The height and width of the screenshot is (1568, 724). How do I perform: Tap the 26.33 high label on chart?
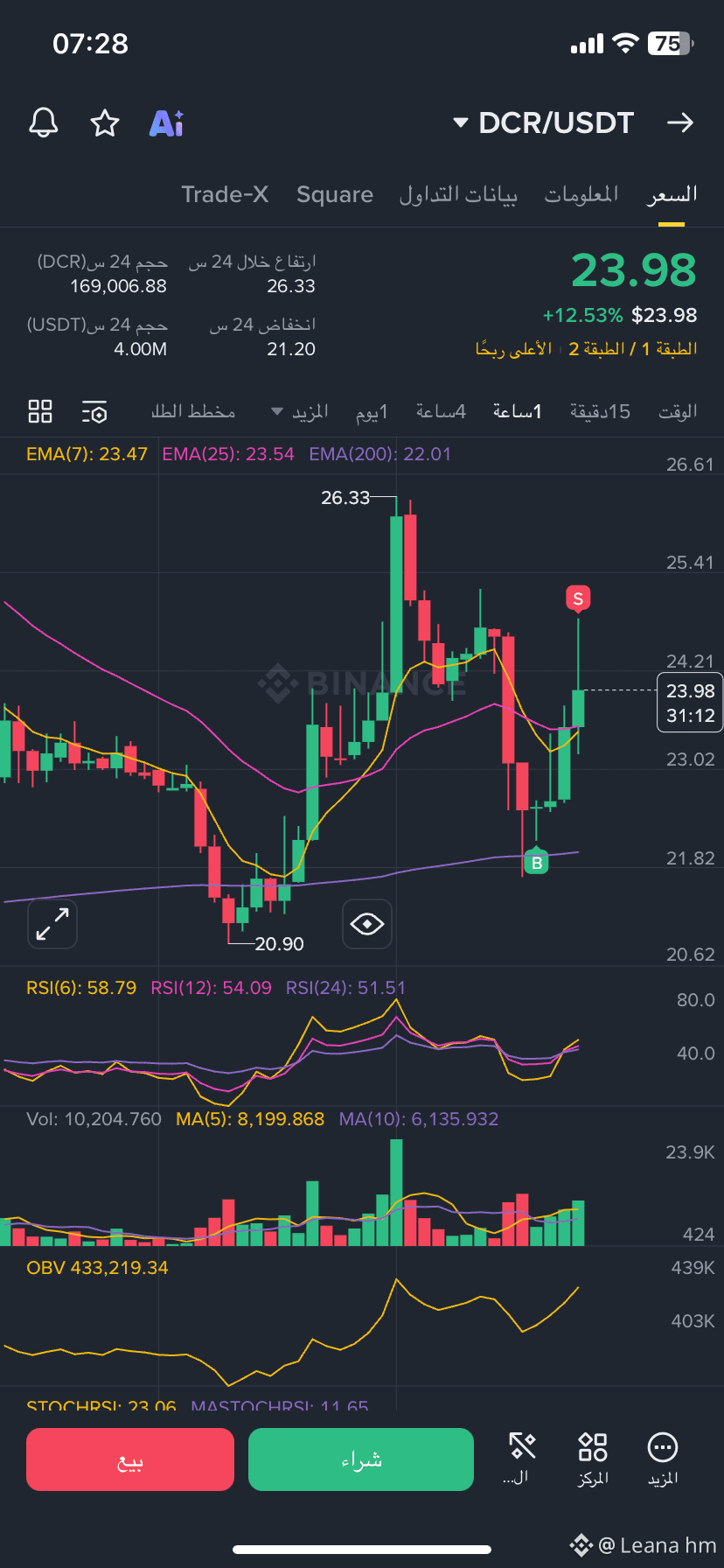[x=345, y=498]
